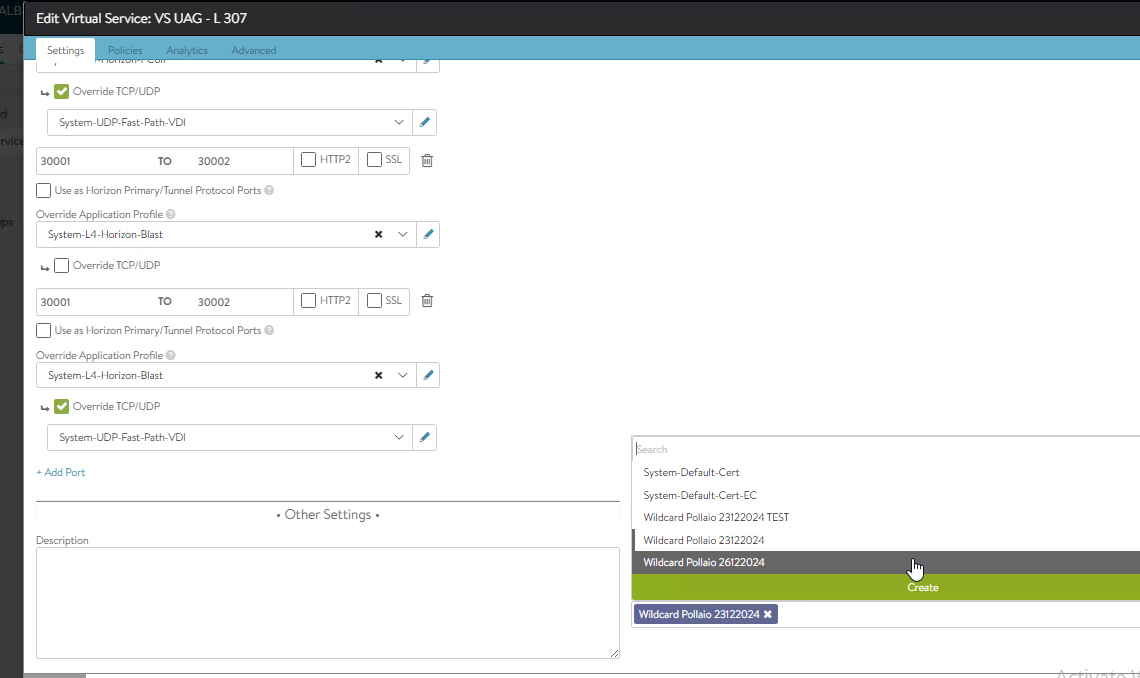Open the Advanced tab

(x=253, y=50)
